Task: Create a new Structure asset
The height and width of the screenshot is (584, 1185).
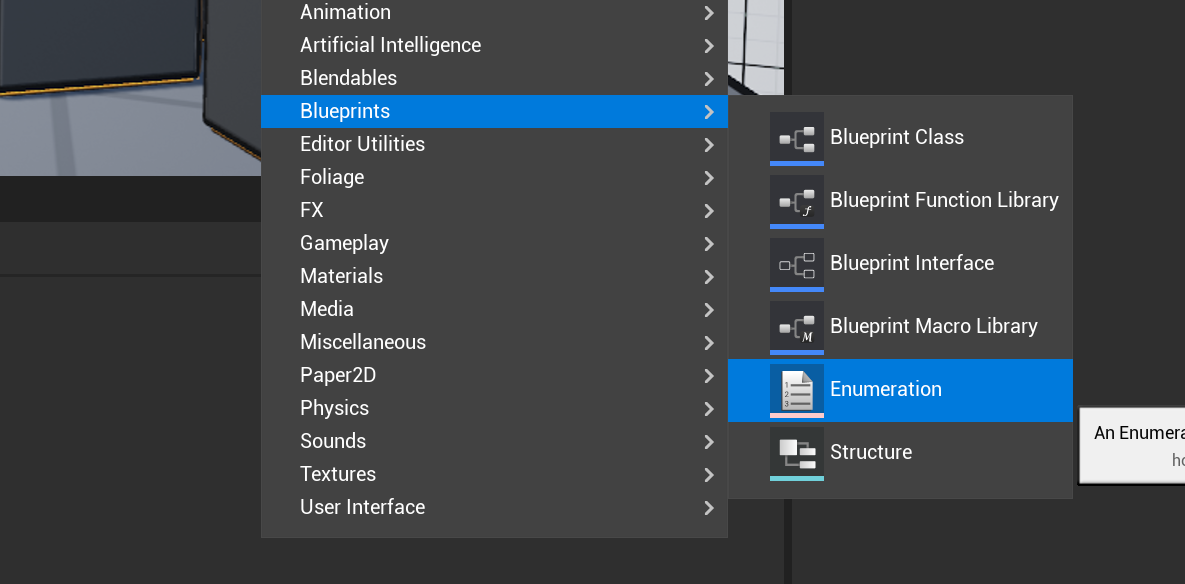Action: pos(870,452)
